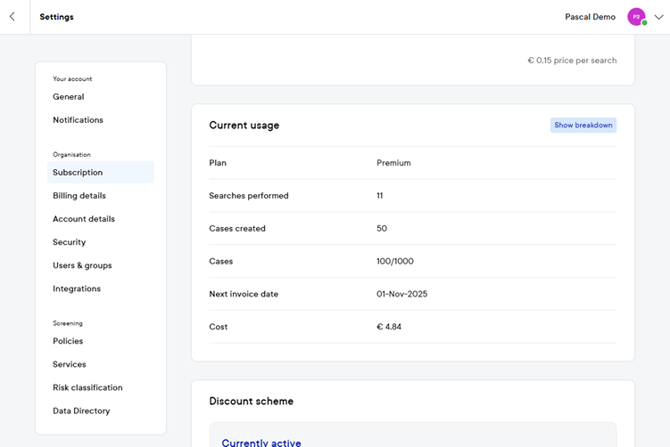
Task: Click the Premium plan value
Action: (393, 163)
